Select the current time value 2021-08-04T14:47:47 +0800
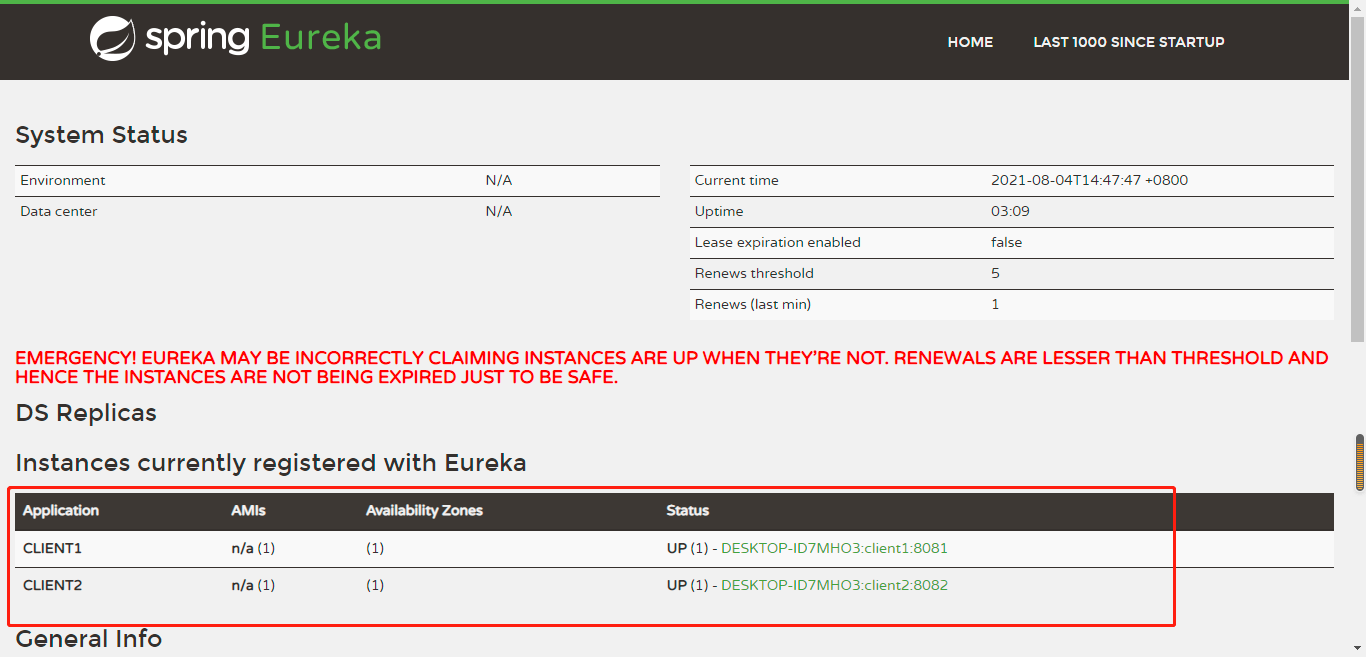Screen dimensions: 1366x657 1089,181
